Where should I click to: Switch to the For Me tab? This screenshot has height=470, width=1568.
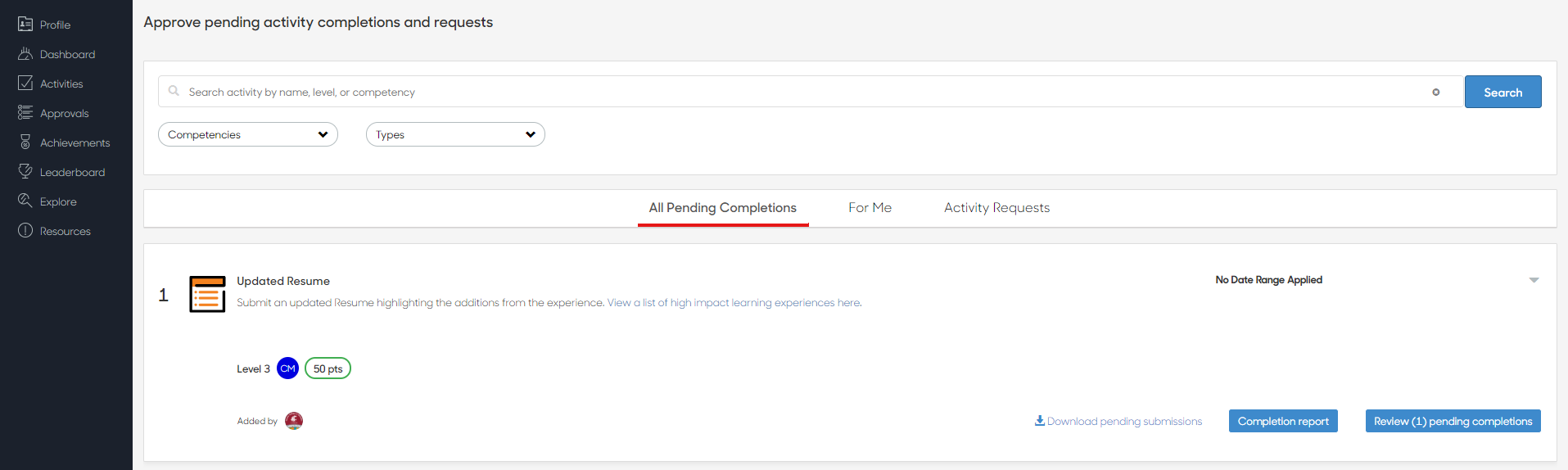[x=870, y=208]
